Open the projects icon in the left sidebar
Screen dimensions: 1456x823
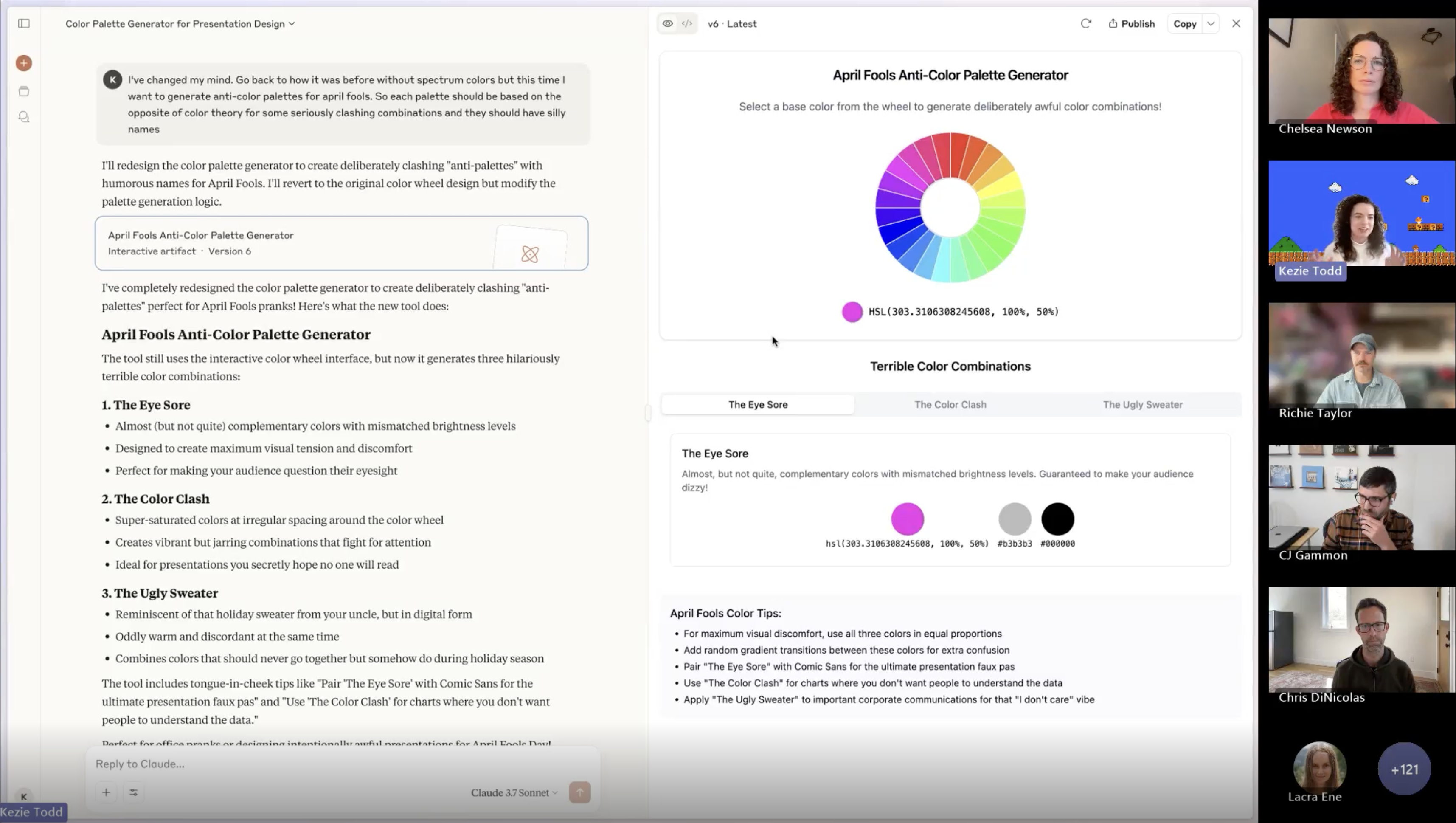pyautogui.click(x=23, y=90)
